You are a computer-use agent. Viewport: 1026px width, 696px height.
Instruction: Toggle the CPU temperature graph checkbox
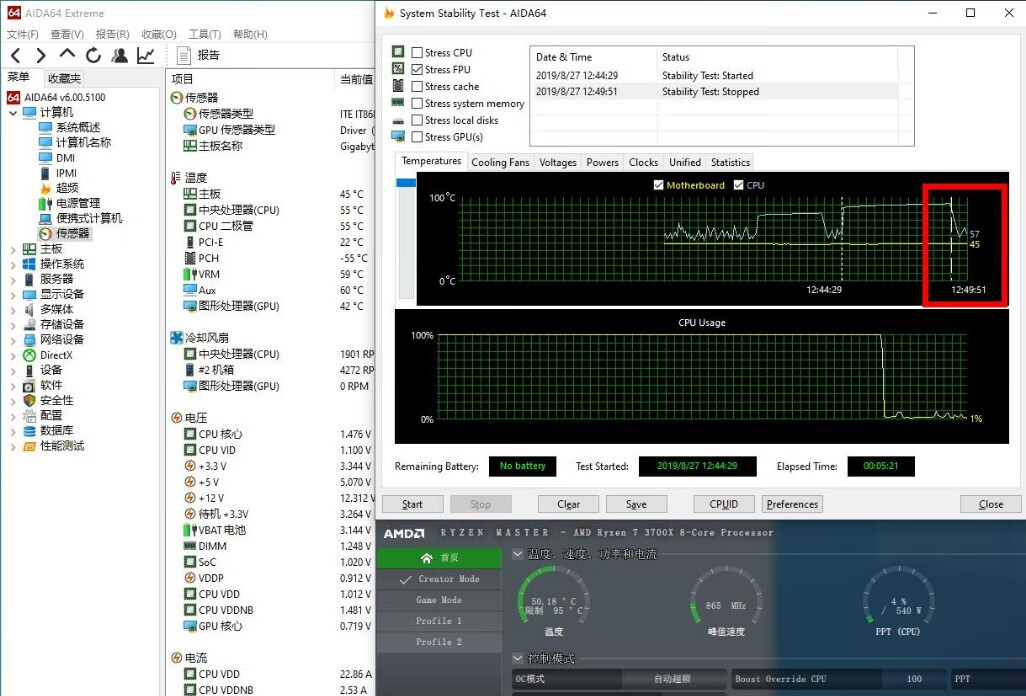tap(738, 185)
